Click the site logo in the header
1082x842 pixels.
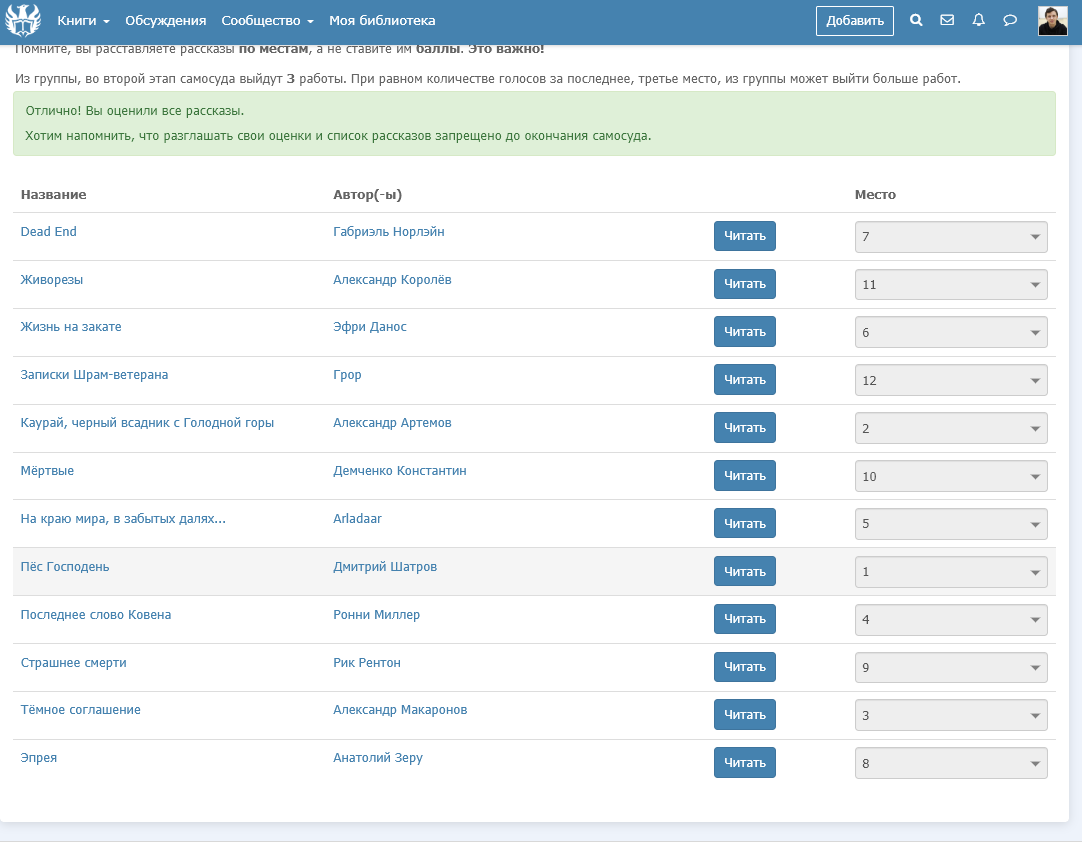(x=23, y=20)
